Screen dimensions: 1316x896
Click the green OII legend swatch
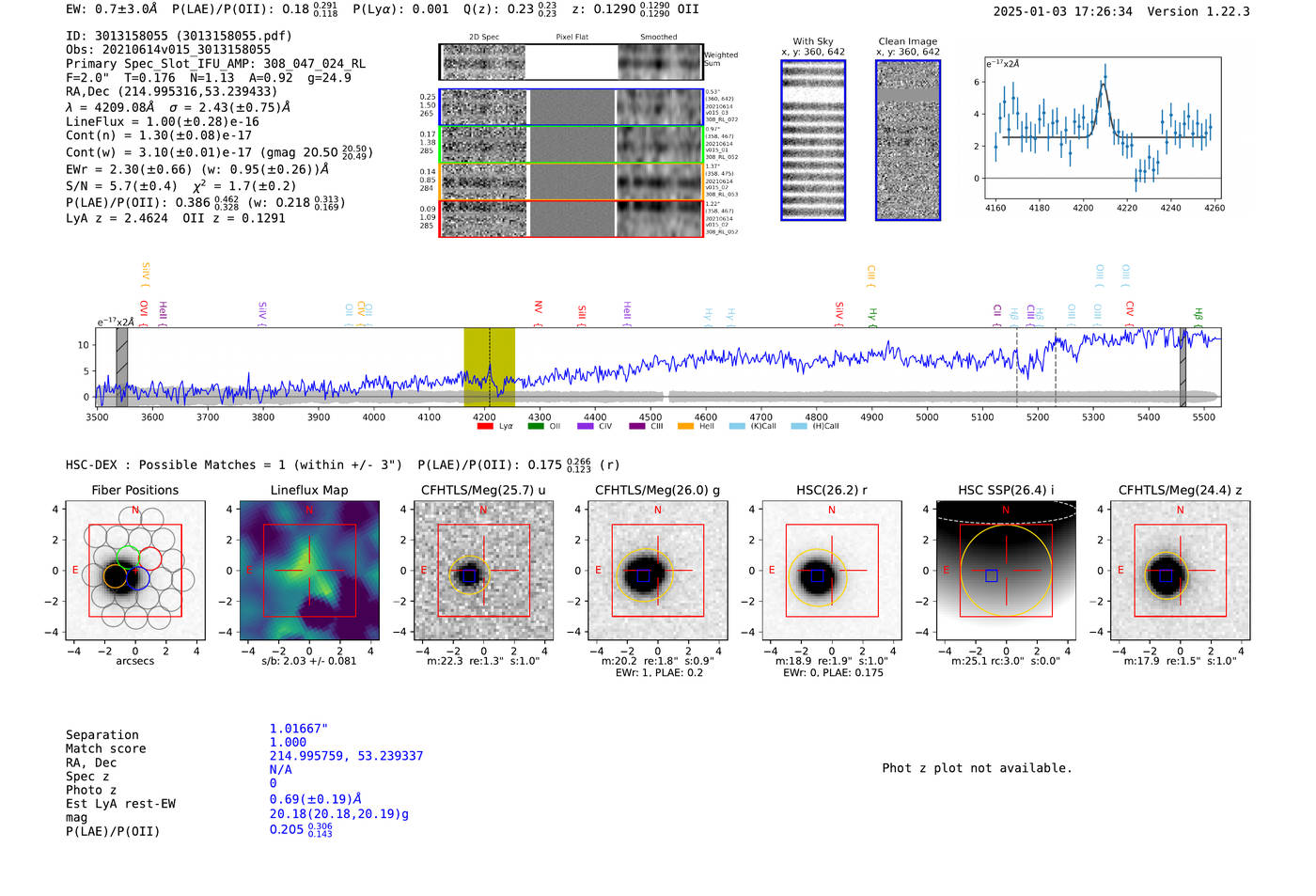click(536, 427)
